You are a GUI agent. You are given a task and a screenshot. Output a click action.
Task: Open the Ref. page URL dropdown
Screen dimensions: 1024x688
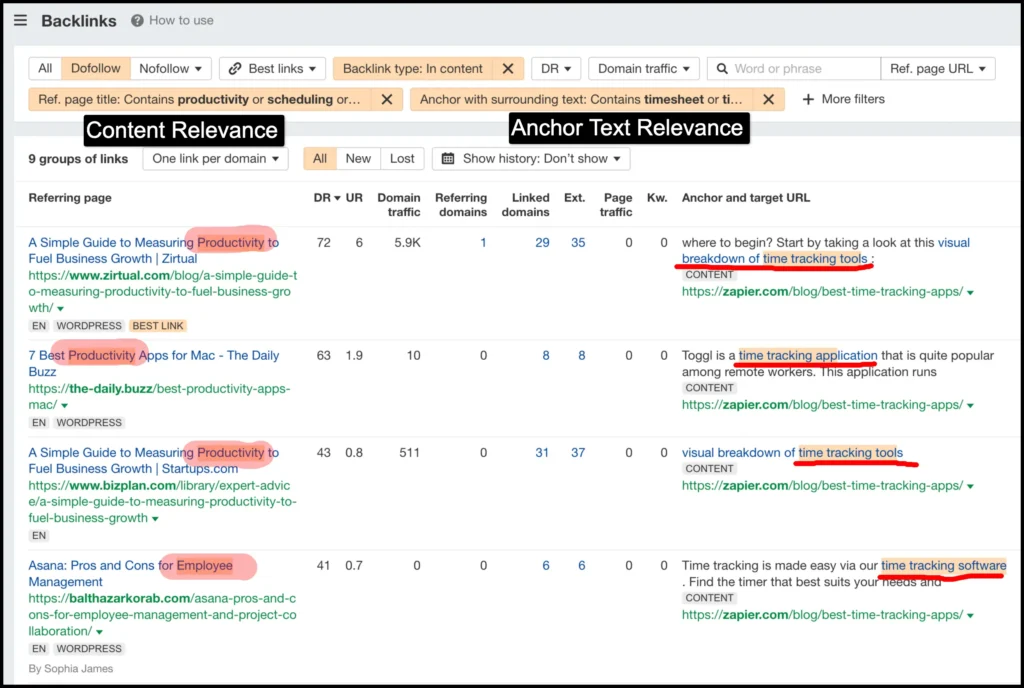point(938,69)
